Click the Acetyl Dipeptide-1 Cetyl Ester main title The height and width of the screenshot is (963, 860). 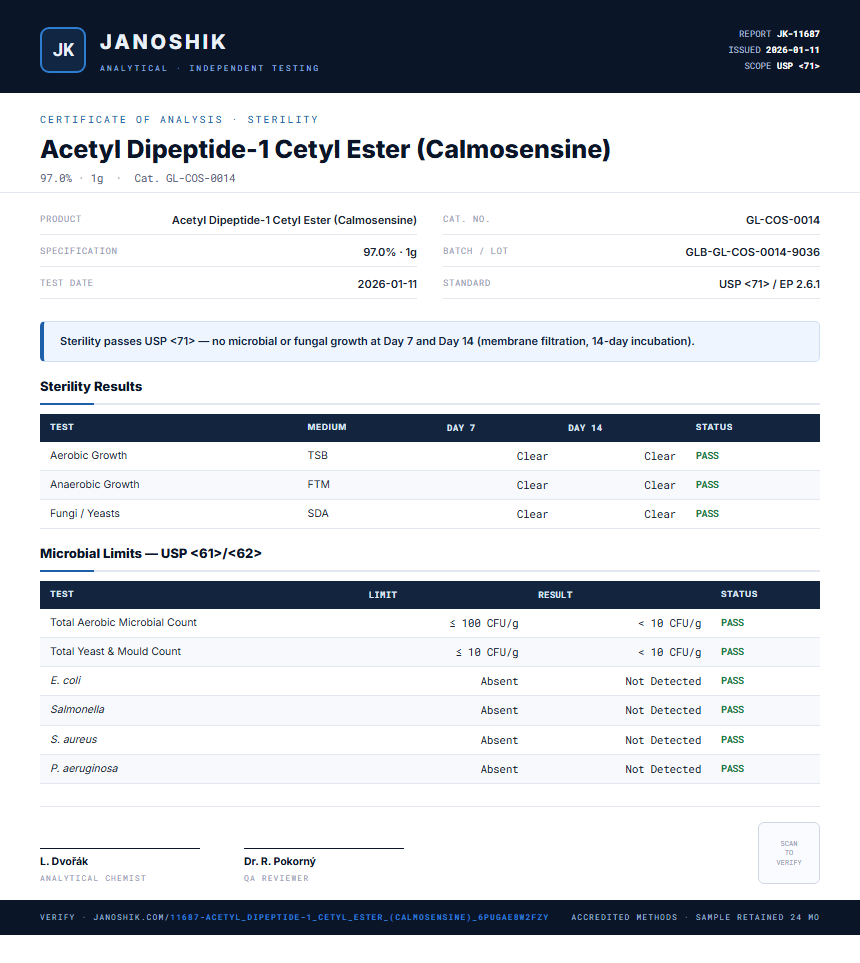click(326, 149)
